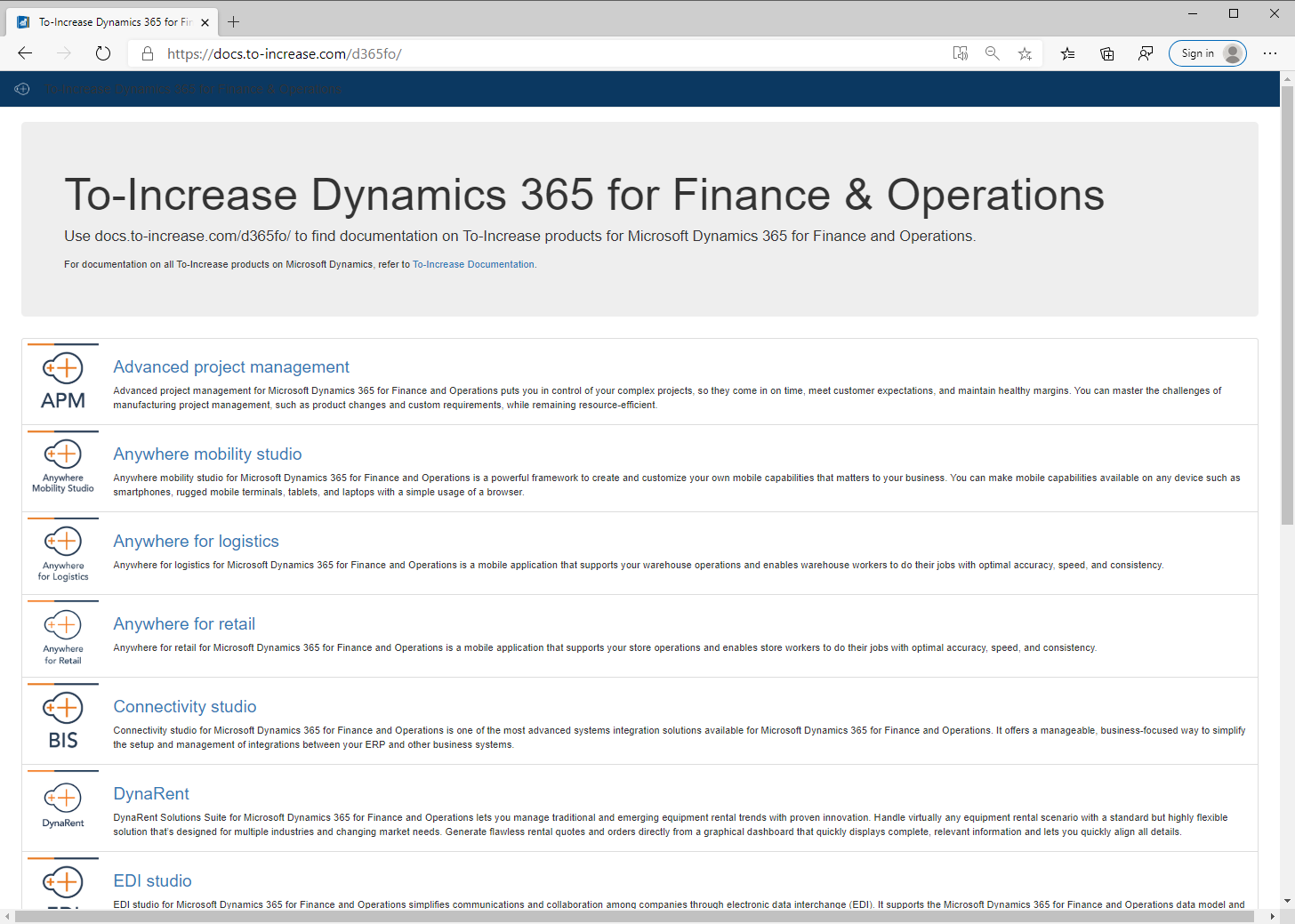This screenshot has height=924, width=1295.
Task: Open Connectivity studio link
Action: click(185, 707)
